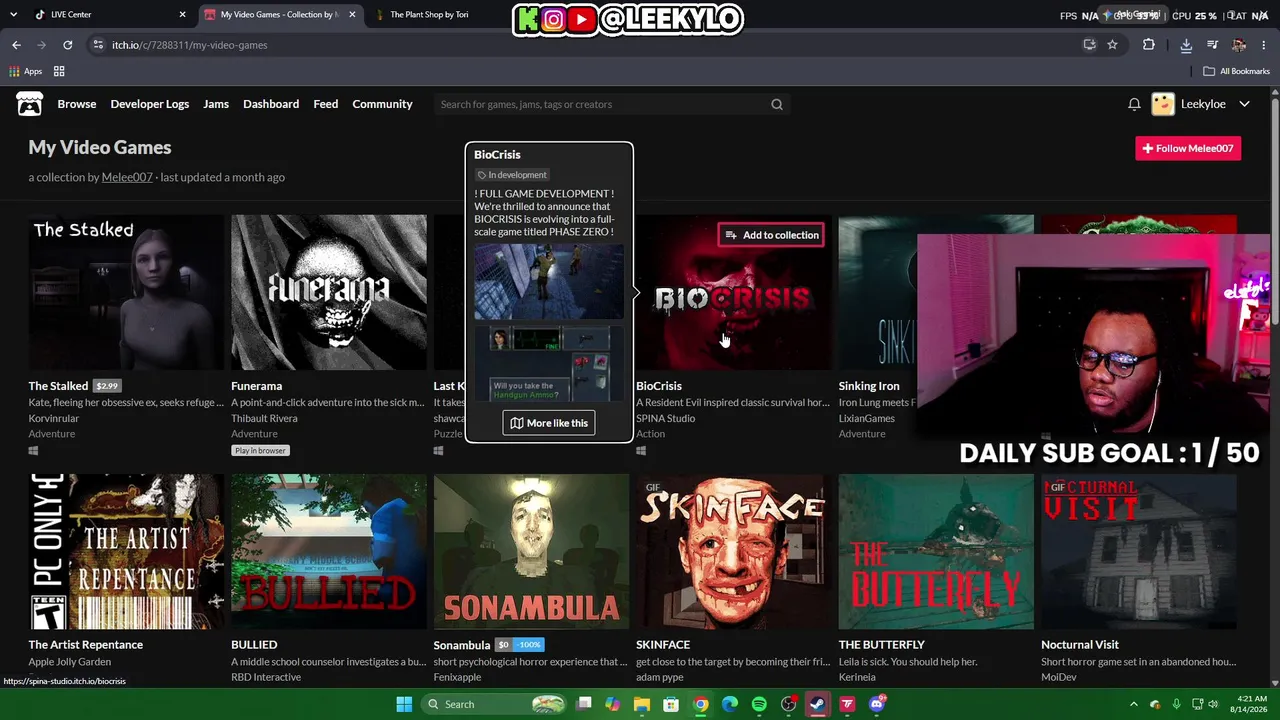The height and width of the screenshot is (720, 1280).
Task: Open the tab groups grid icon
Action: (x=59, y=71)
